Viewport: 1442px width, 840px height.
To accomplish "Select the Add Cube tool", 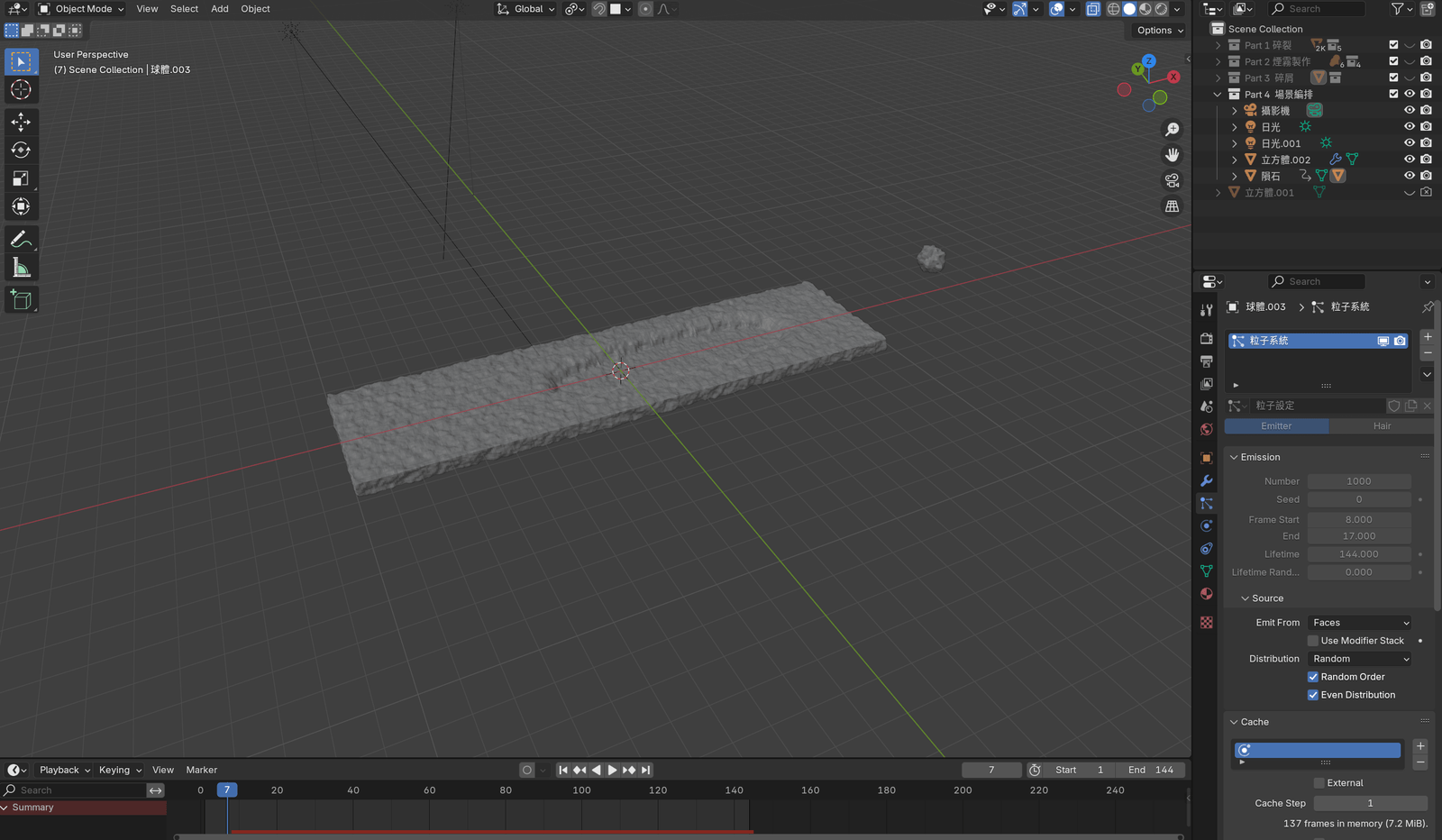I will click(x=21, y=300).
